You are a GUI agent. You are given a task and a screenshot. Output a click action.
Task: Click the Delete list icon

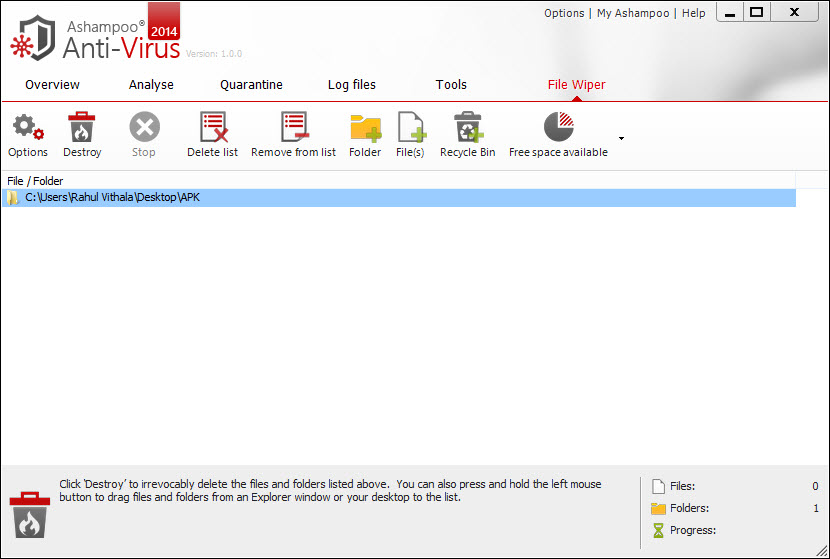[213, 127]
